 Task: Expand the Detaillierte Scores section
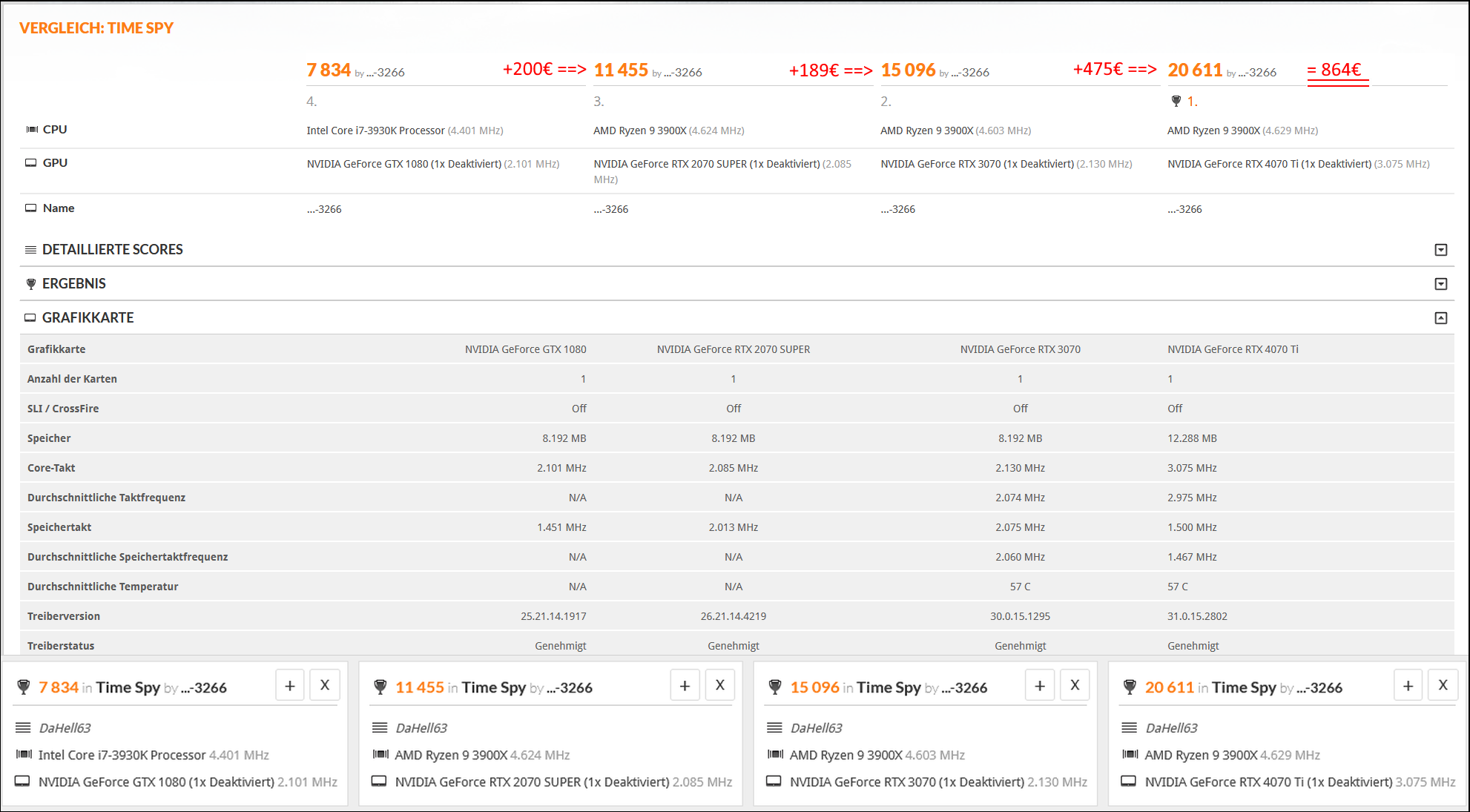point(1440,250)
